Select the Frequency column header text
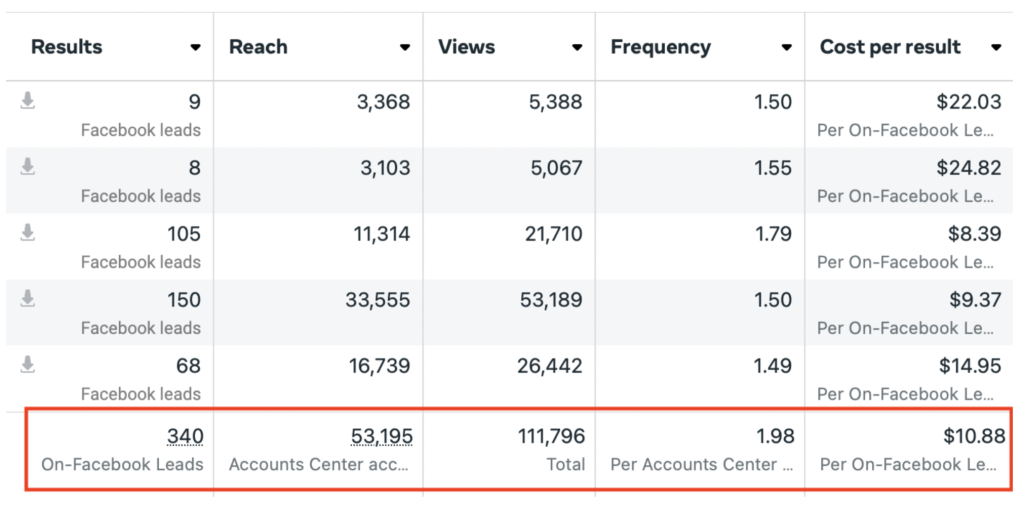Viewport: 1024px width, 509px height. 660,47
